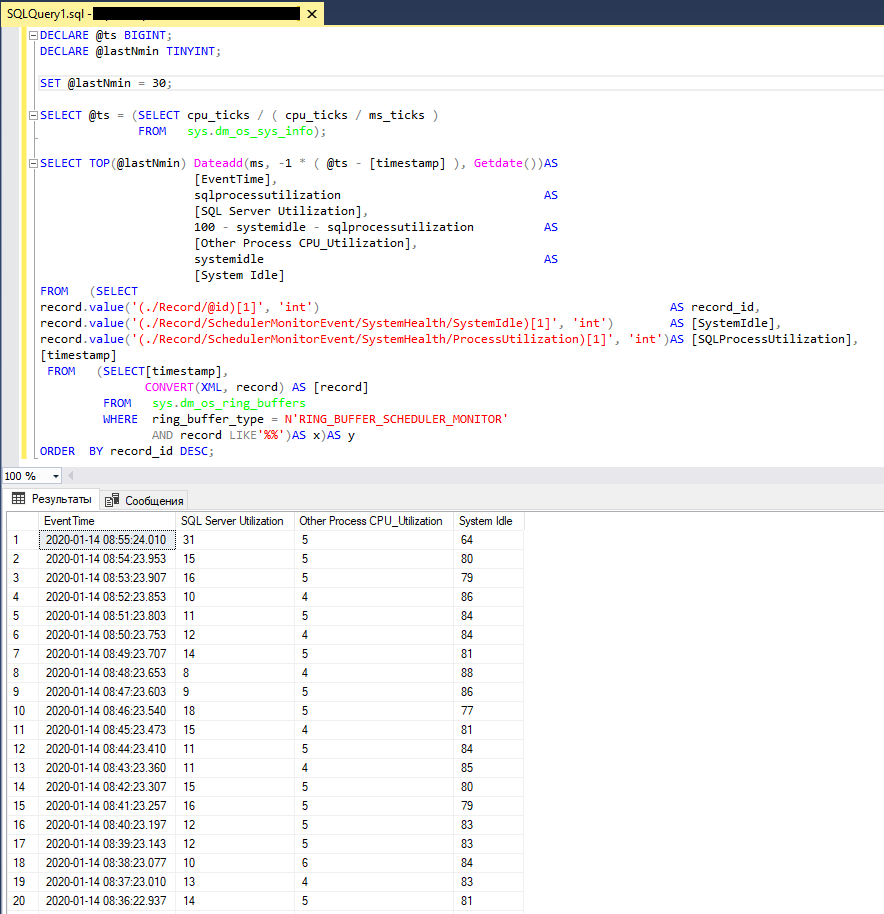Image resolution: width=884 pixels, height=914 pixels.
Task: Select the SQLQuery1.sql document tab
Action: (x=162, y=14)
